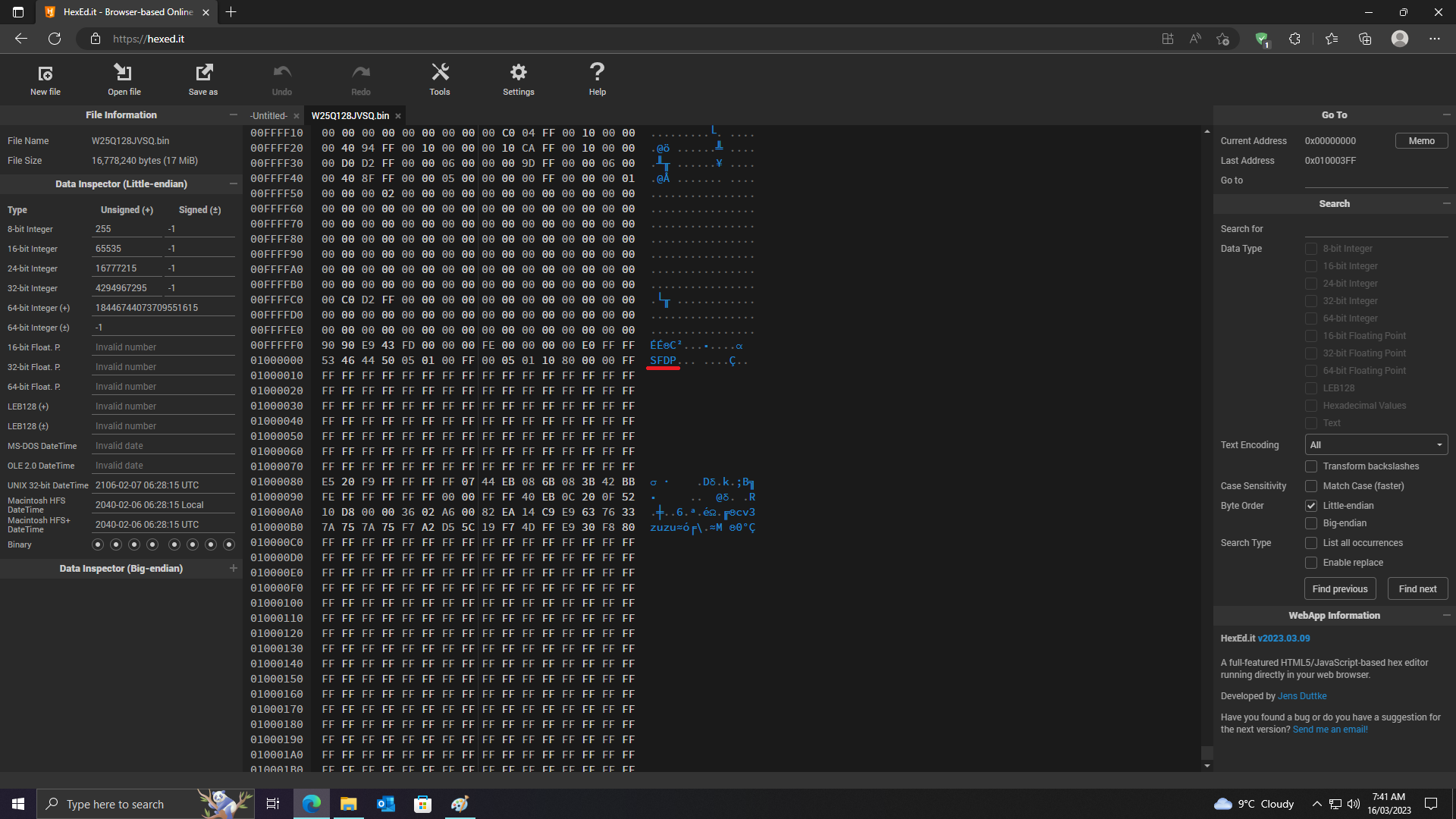Image resolution: width=1456 pixels, height=819 pixels.
Task: Check the Match Case (faster) option
Action: coord(1311,486)
